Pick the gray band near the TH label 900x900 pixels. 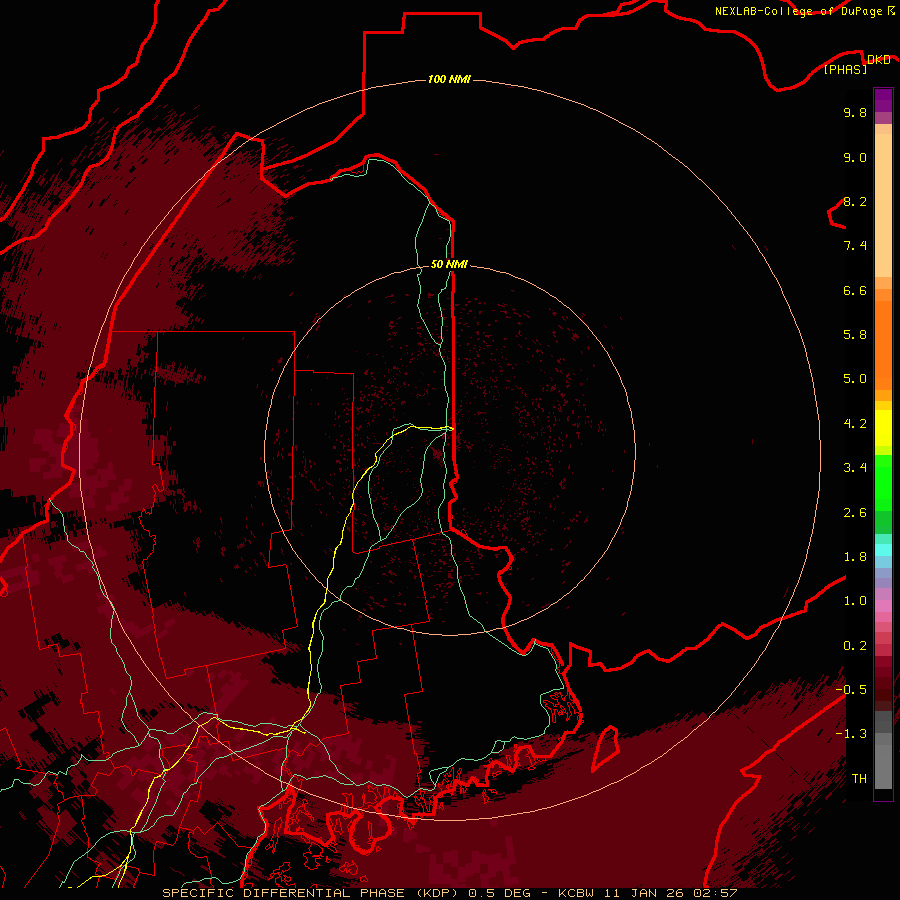883,766
